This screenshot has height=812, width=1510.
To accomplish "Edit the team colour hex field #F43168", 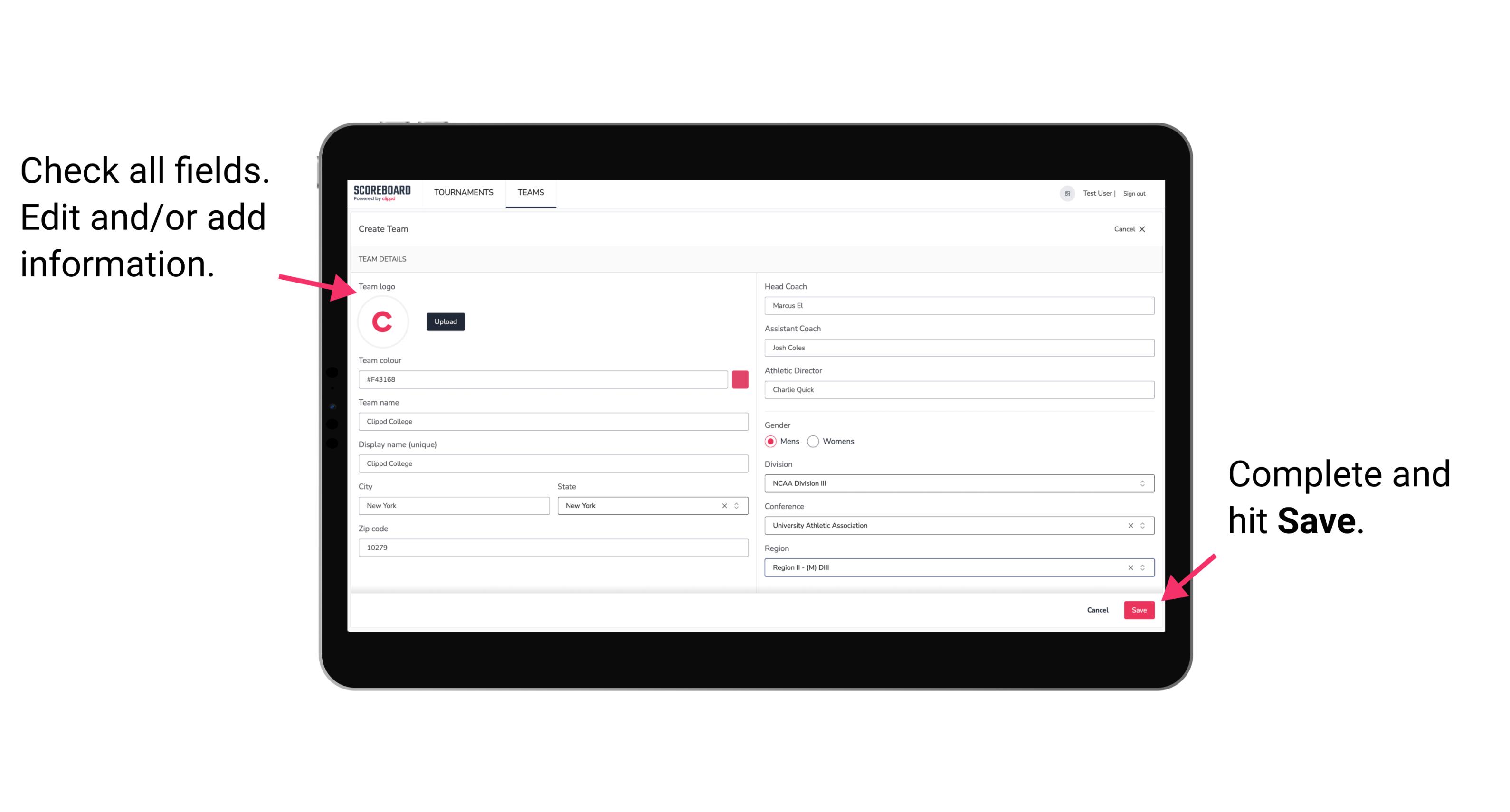I will 543,379.
